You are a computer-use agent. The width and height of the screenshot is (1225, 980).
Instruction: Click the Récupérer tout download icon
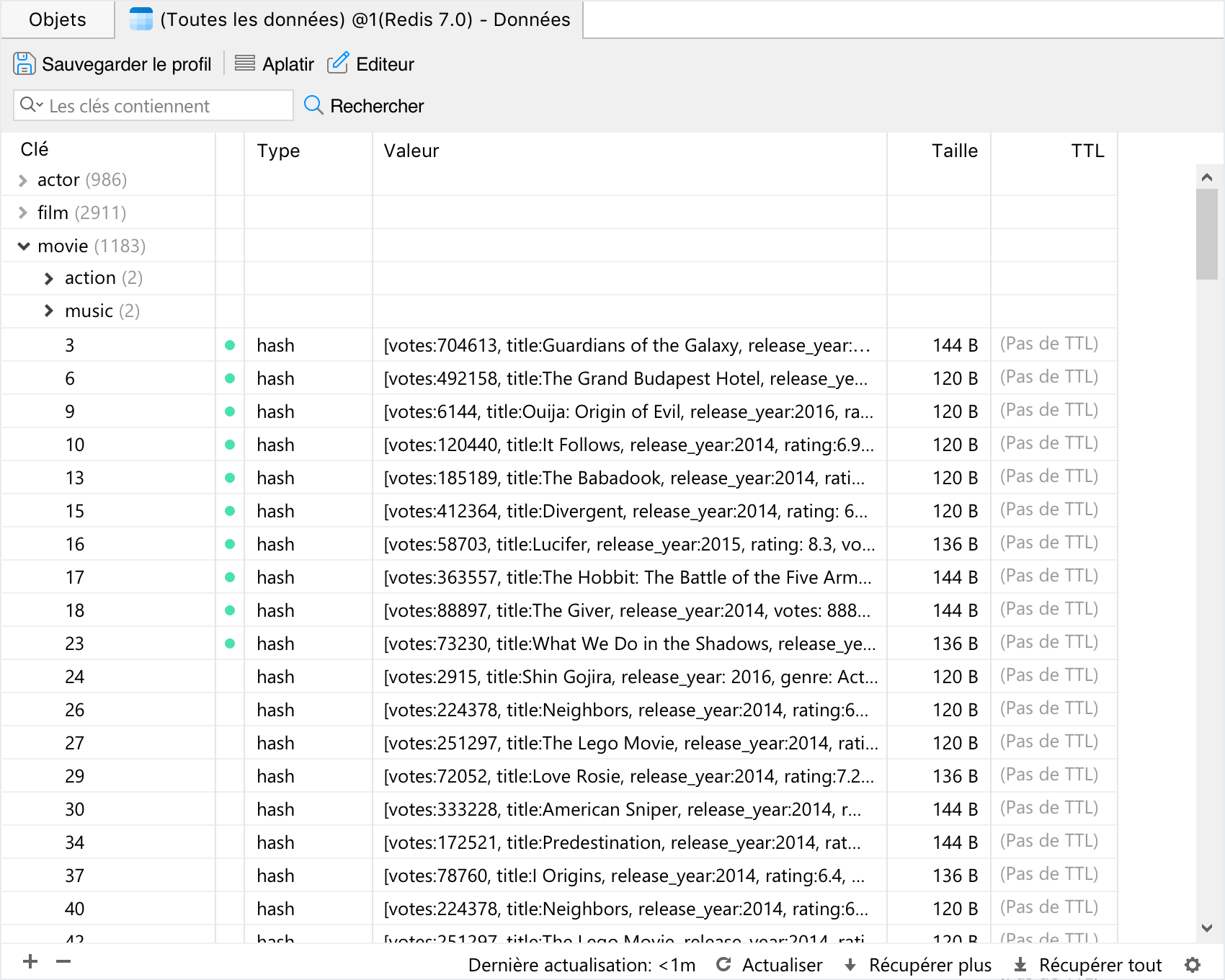(1020, 965)
